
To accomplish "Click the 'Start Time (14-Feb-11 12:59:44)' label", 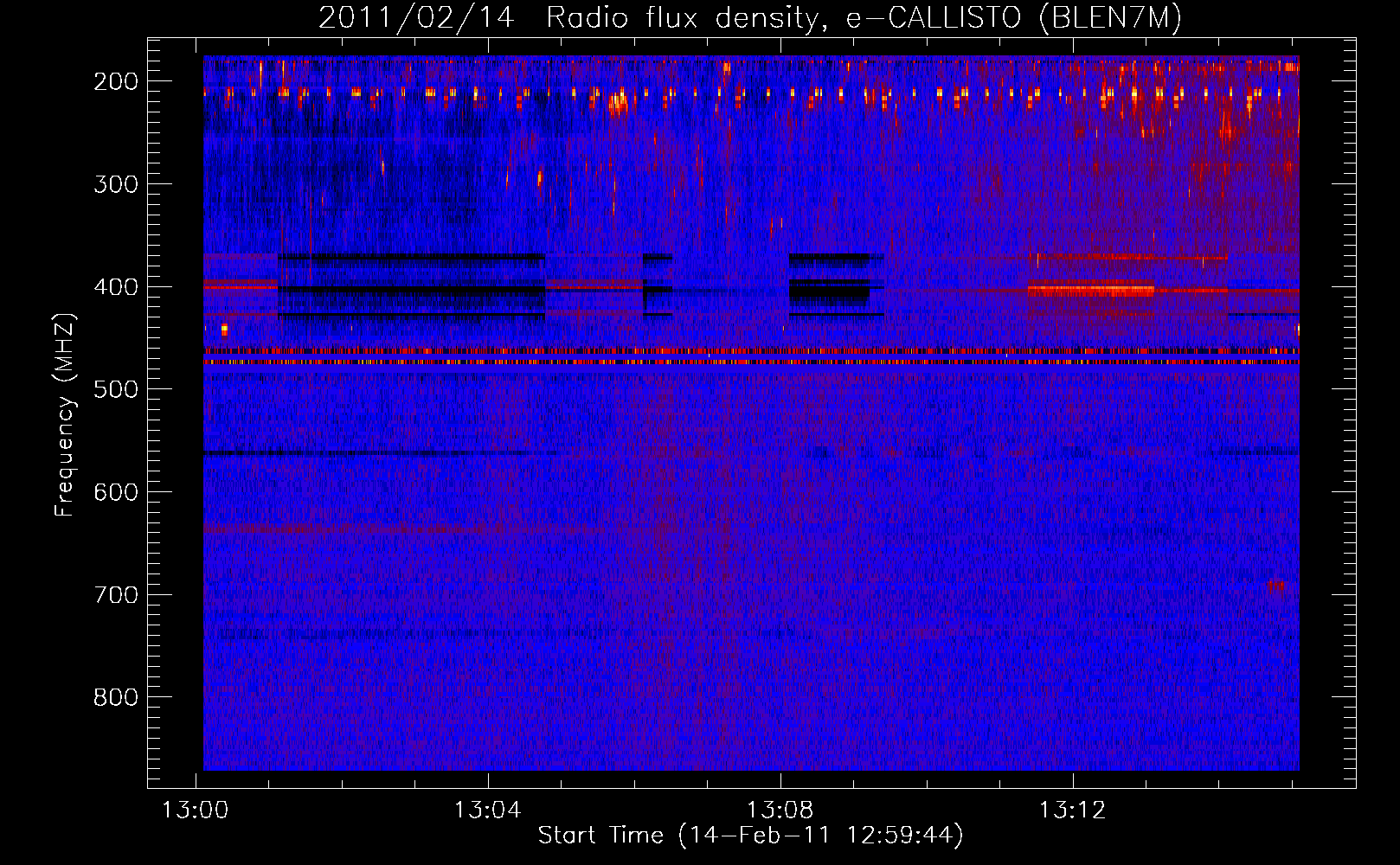I will tap(750, 836).
